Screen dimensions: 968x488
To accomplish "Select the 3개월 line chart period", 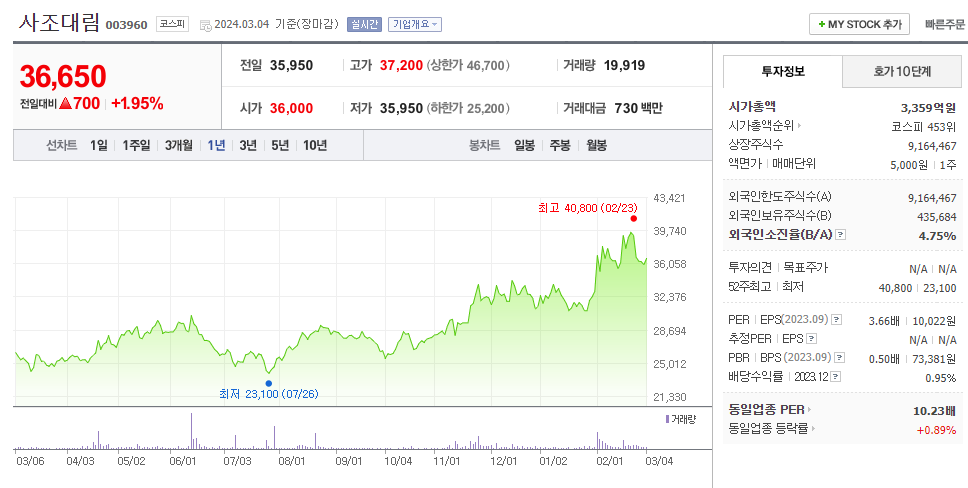I will tap(178, 145).
